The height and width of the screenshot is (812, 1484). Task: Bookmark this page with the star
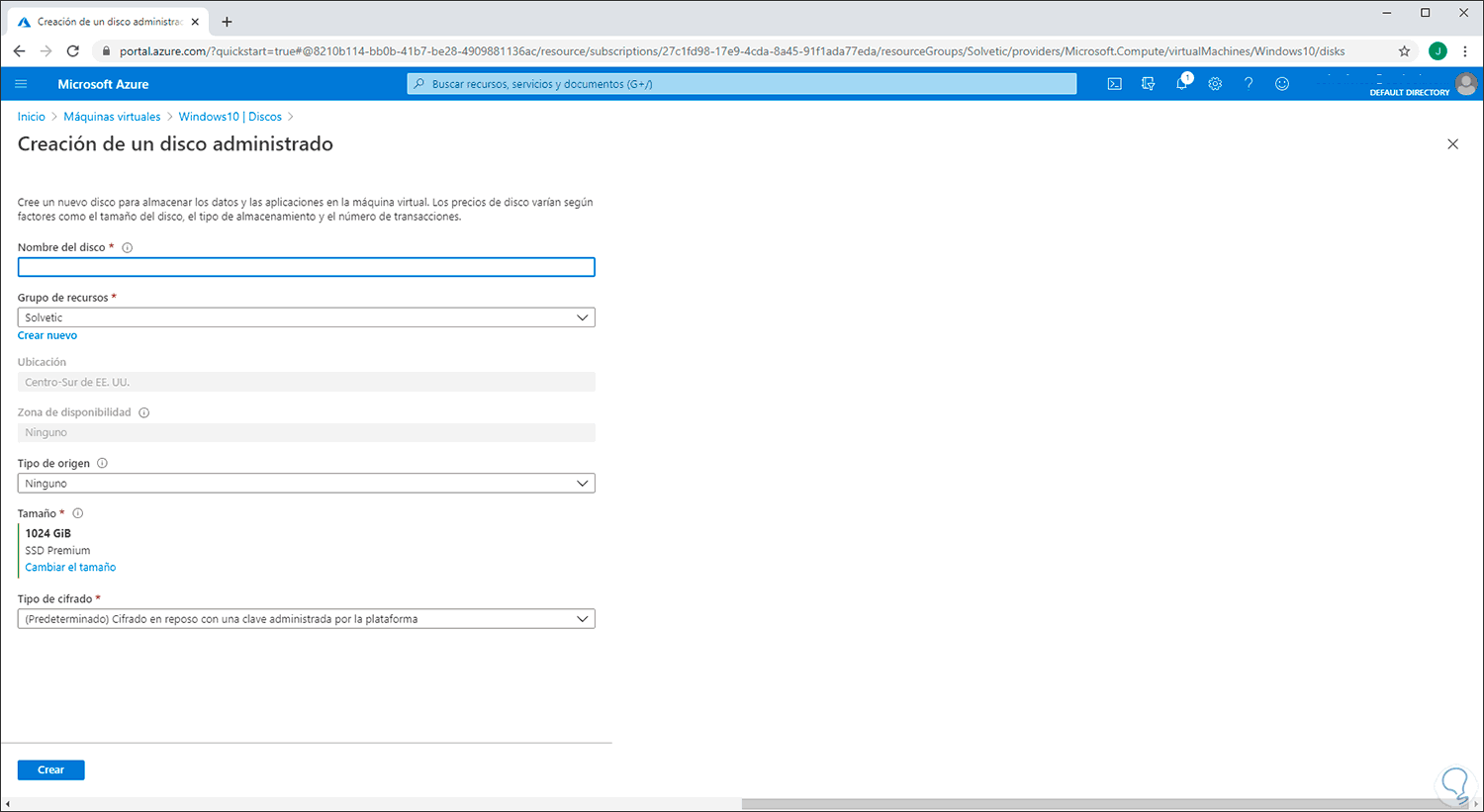pyautogui.click(x=1404, y=51)
